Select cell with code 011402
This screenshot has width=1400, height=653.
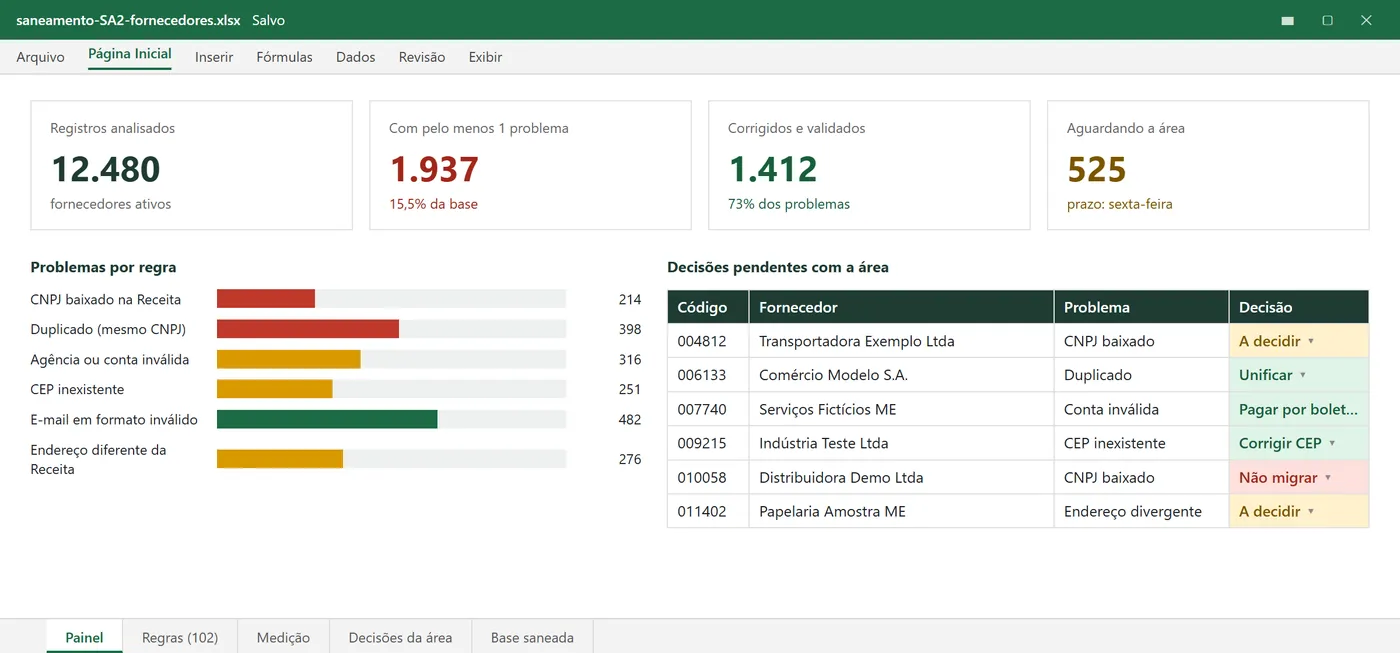[708, 511]
